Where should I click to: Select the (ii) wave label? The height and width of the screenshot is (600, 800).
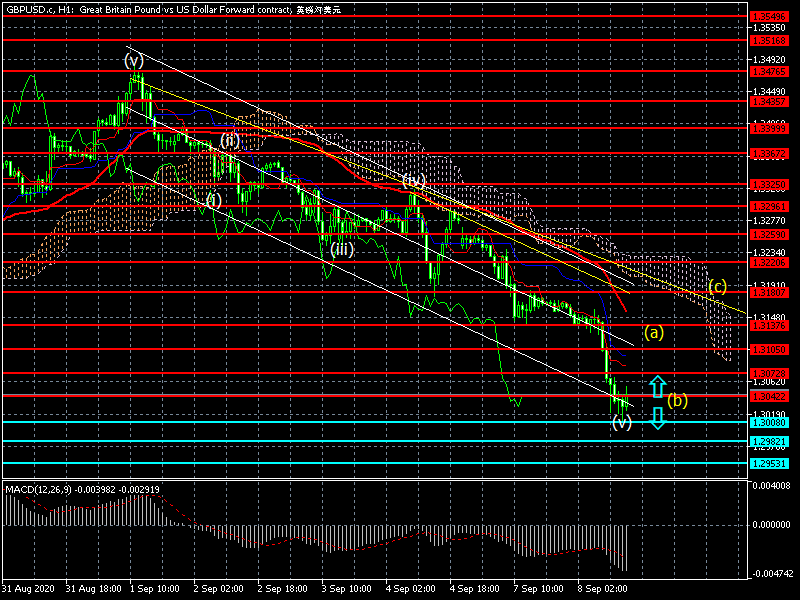click(x=229, y=139)
